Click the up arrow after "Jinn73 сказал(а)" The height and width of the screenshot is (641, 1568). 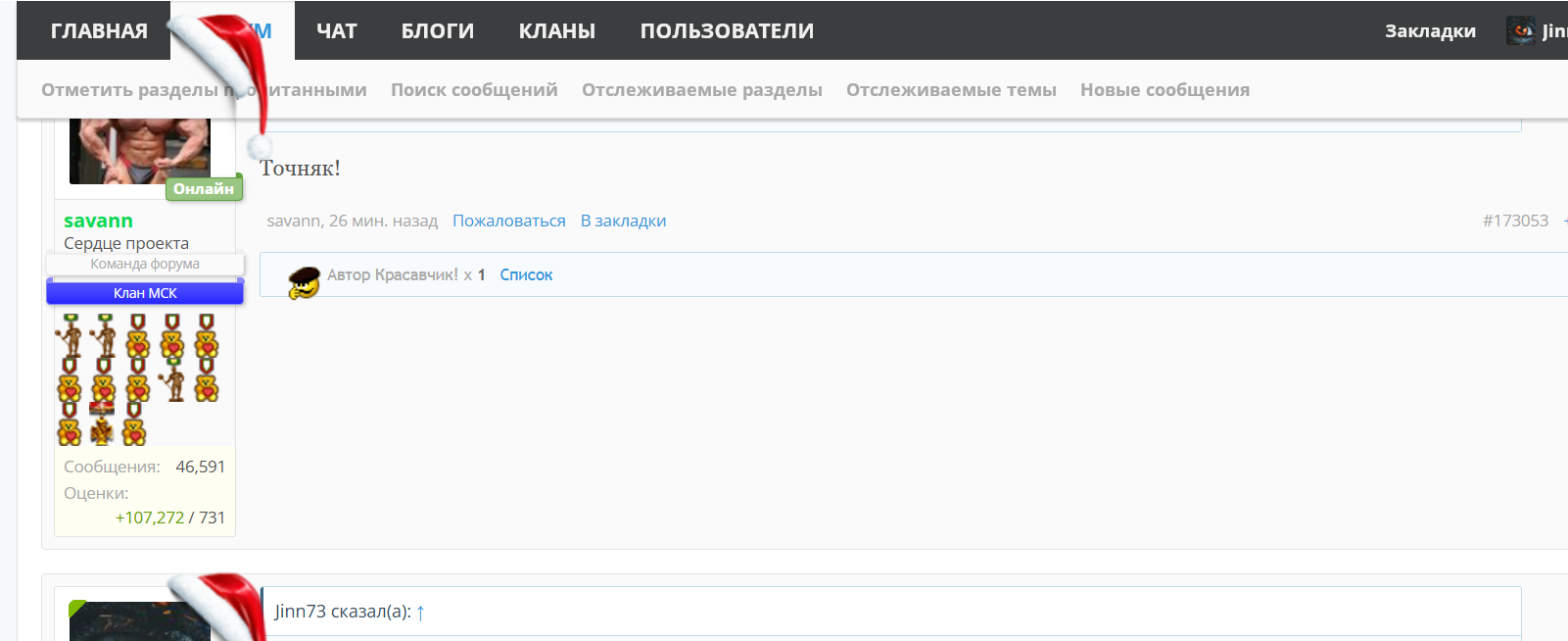(420, 613)
